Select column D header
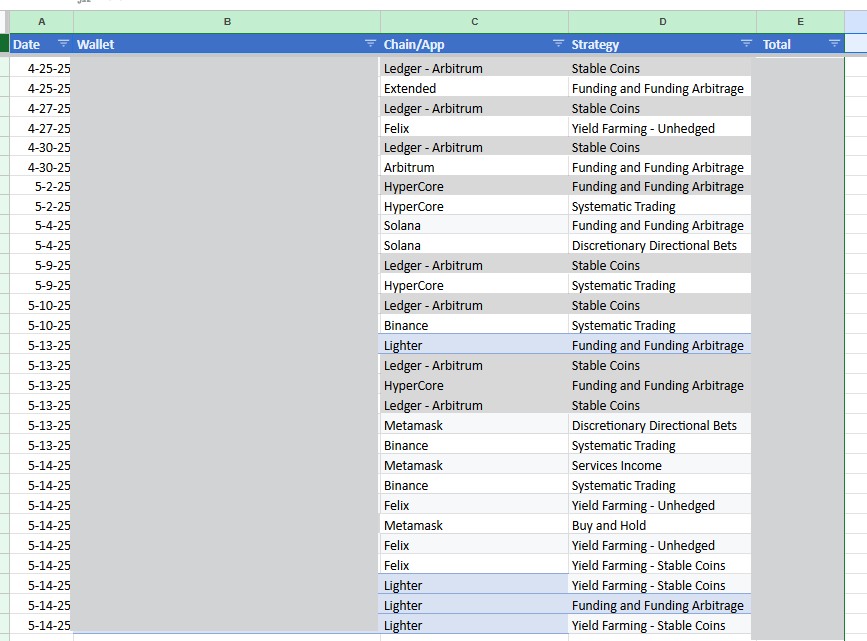 point(662,22)
